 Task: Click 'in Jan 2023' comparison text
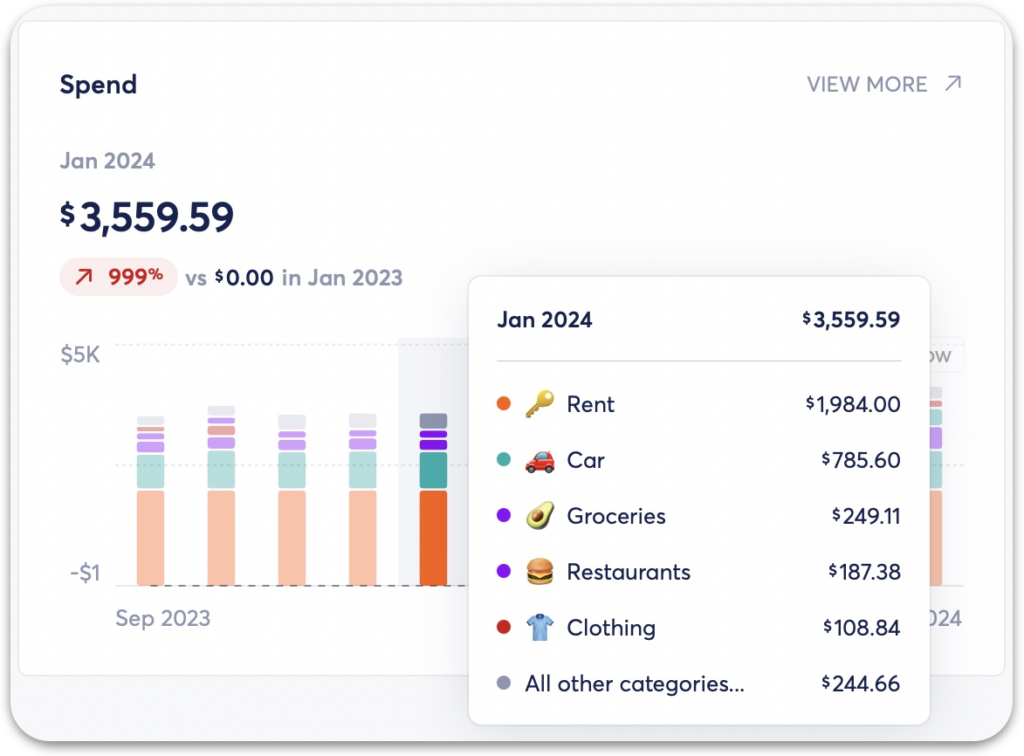pyautogui.click(x=342, y=278)
